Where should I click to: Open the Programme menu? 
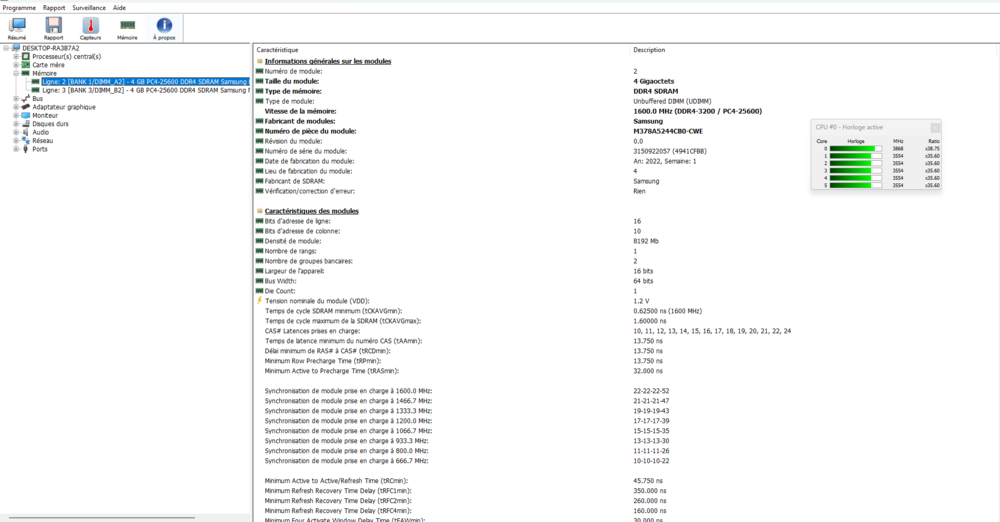(x=19, y=7)
